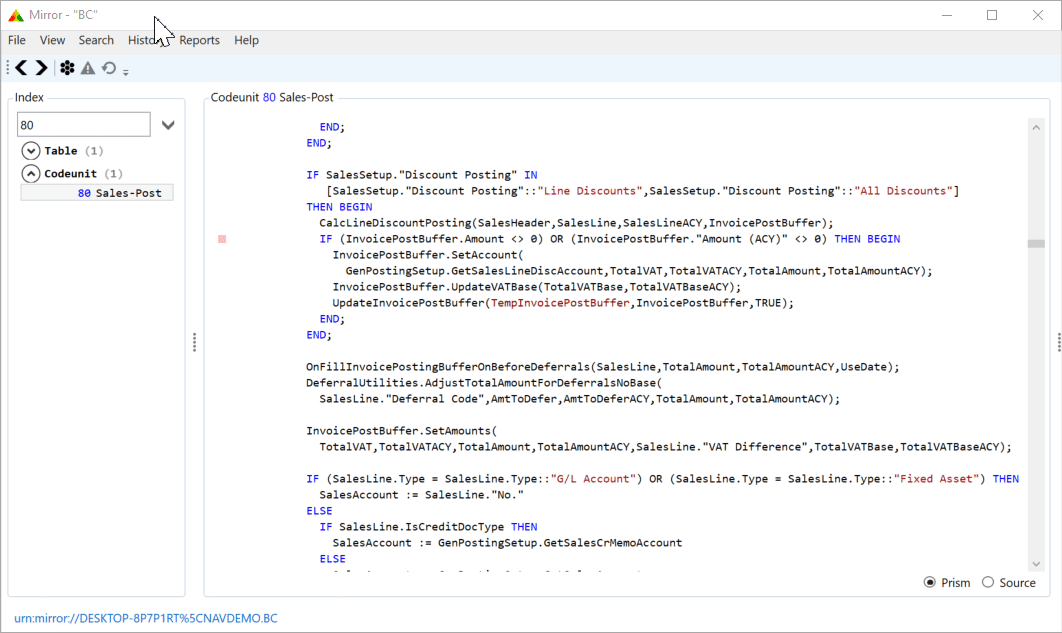Viewport: 1062px width, 633px height.
Task: Open the warning triangle toolbar icon
Action: (x=87, y=68)
